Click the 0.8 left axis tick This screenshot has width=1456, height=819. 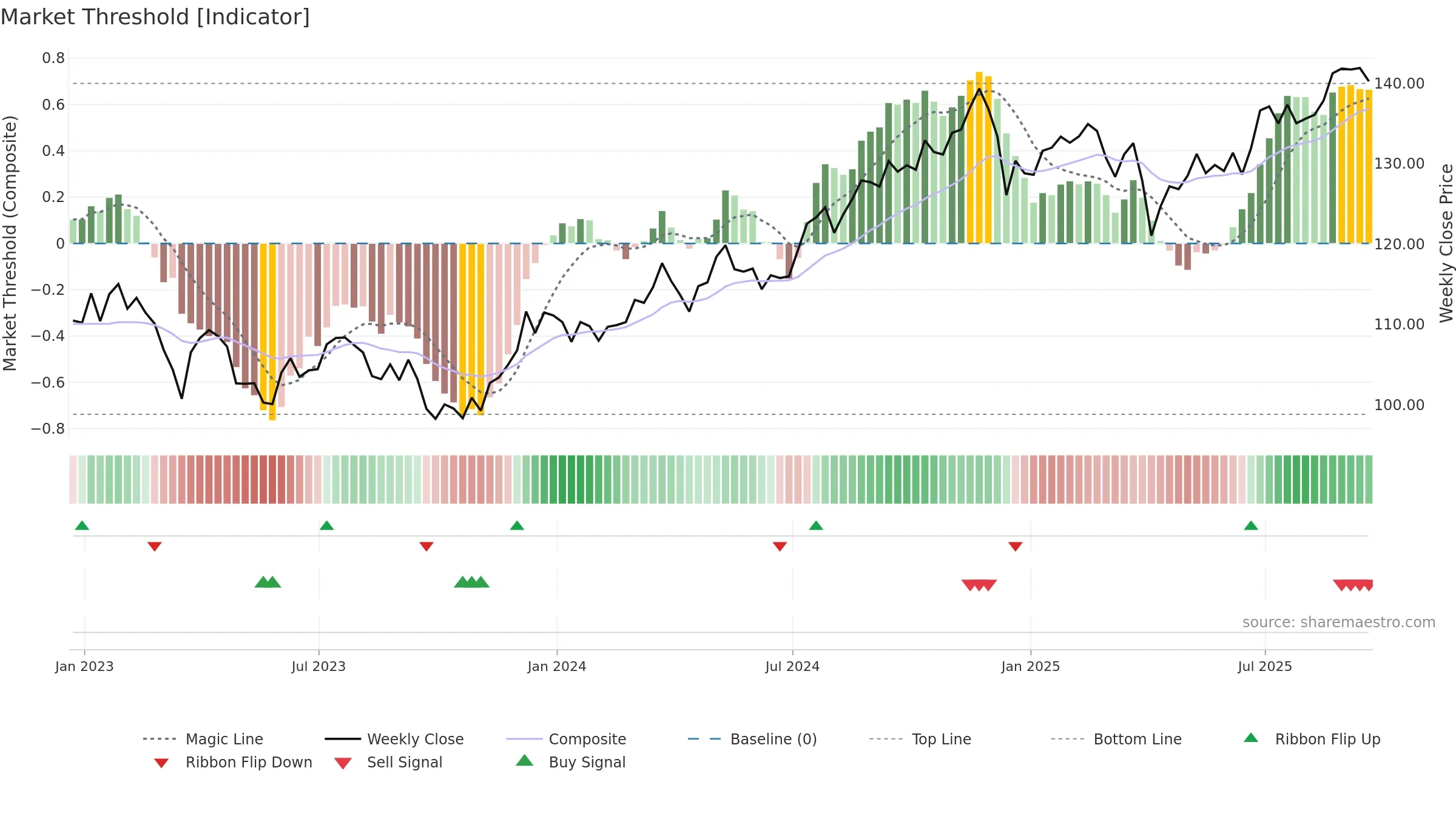pyautogui.click(x=53, y=58)
